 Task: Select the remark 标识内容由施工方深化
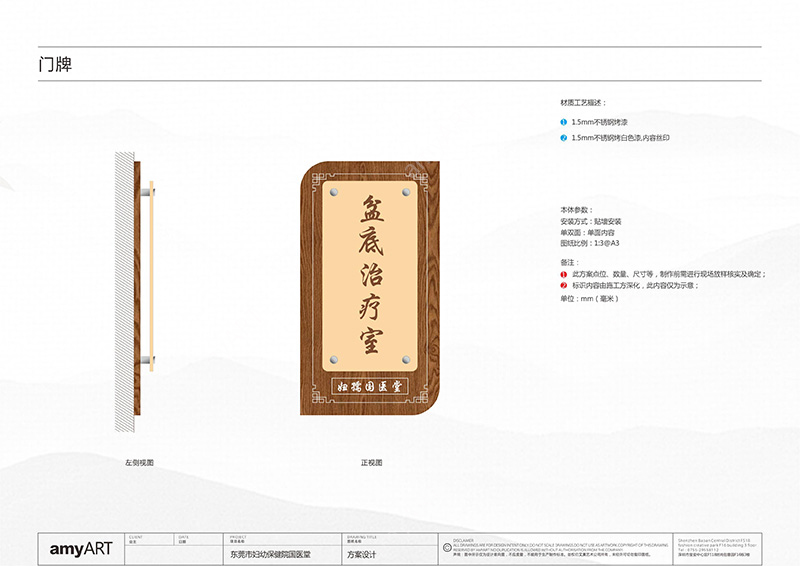click(635, 286)
